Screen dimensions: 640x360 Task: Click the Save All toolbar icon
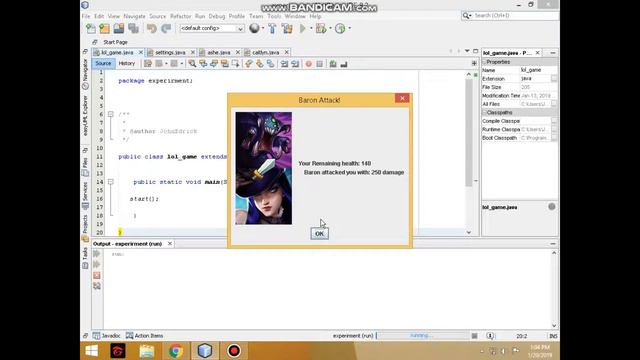click(133, 29)
